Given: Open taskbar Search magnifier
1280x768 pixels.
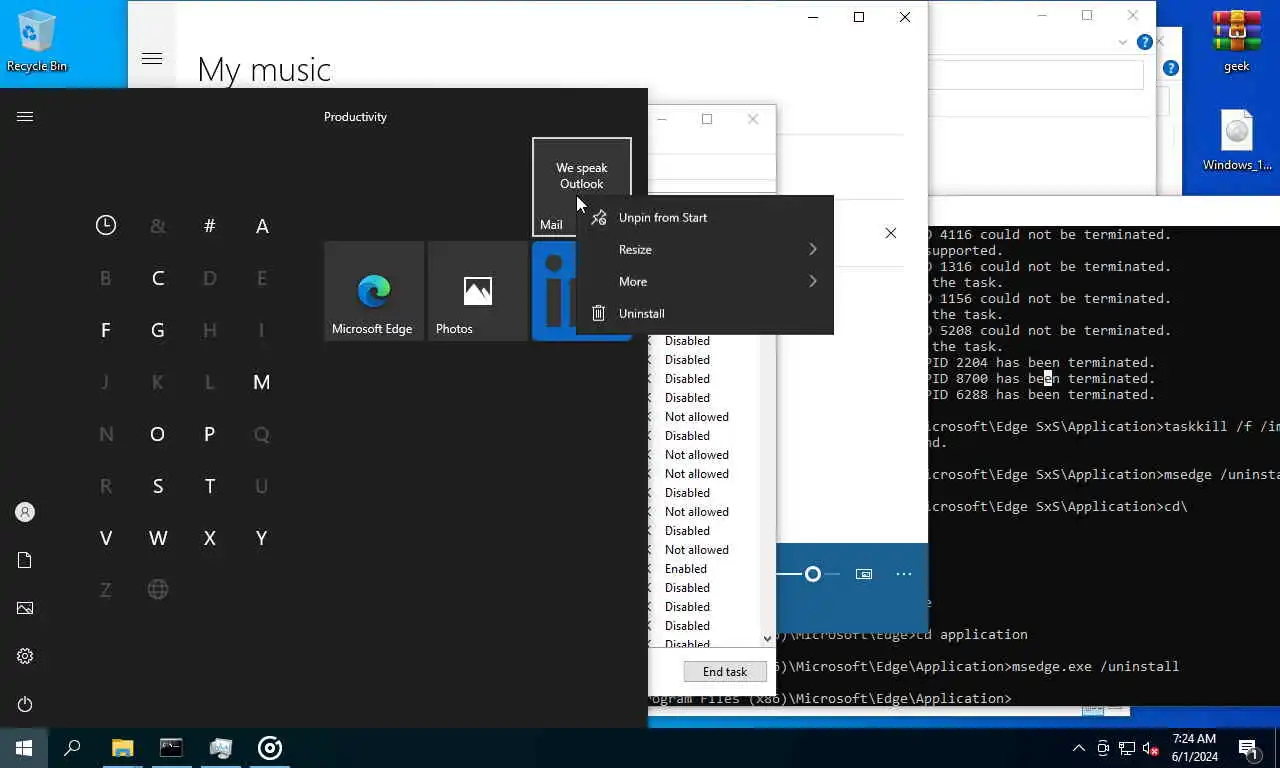Looking at the screenshot, I should point(72,748).
